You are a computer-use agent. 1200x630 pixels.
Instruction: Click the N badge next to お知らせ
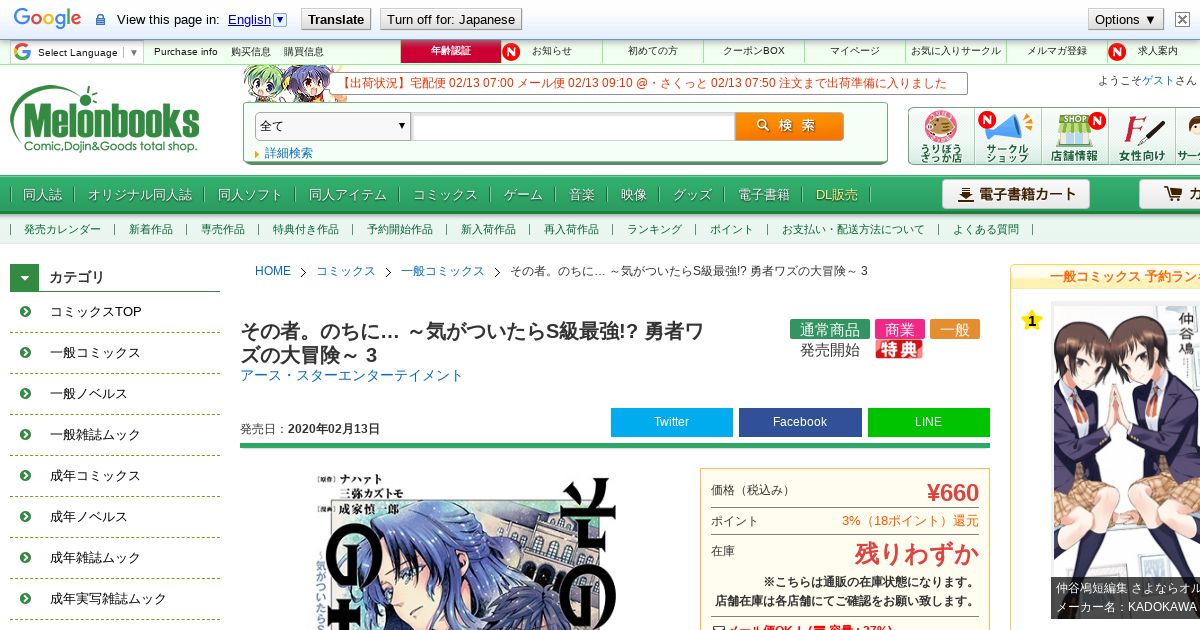point(511,51)
